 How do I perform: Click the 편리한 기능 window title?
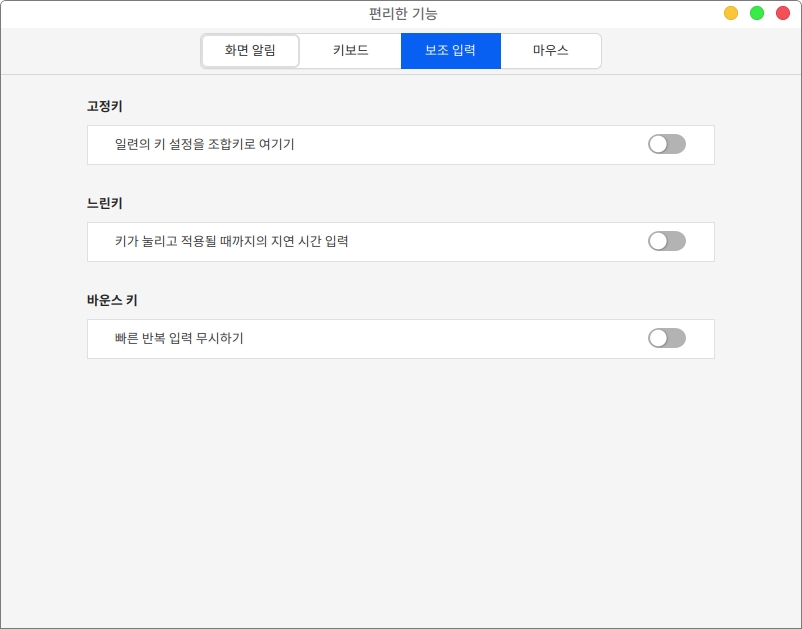click(x=403, y=14)
